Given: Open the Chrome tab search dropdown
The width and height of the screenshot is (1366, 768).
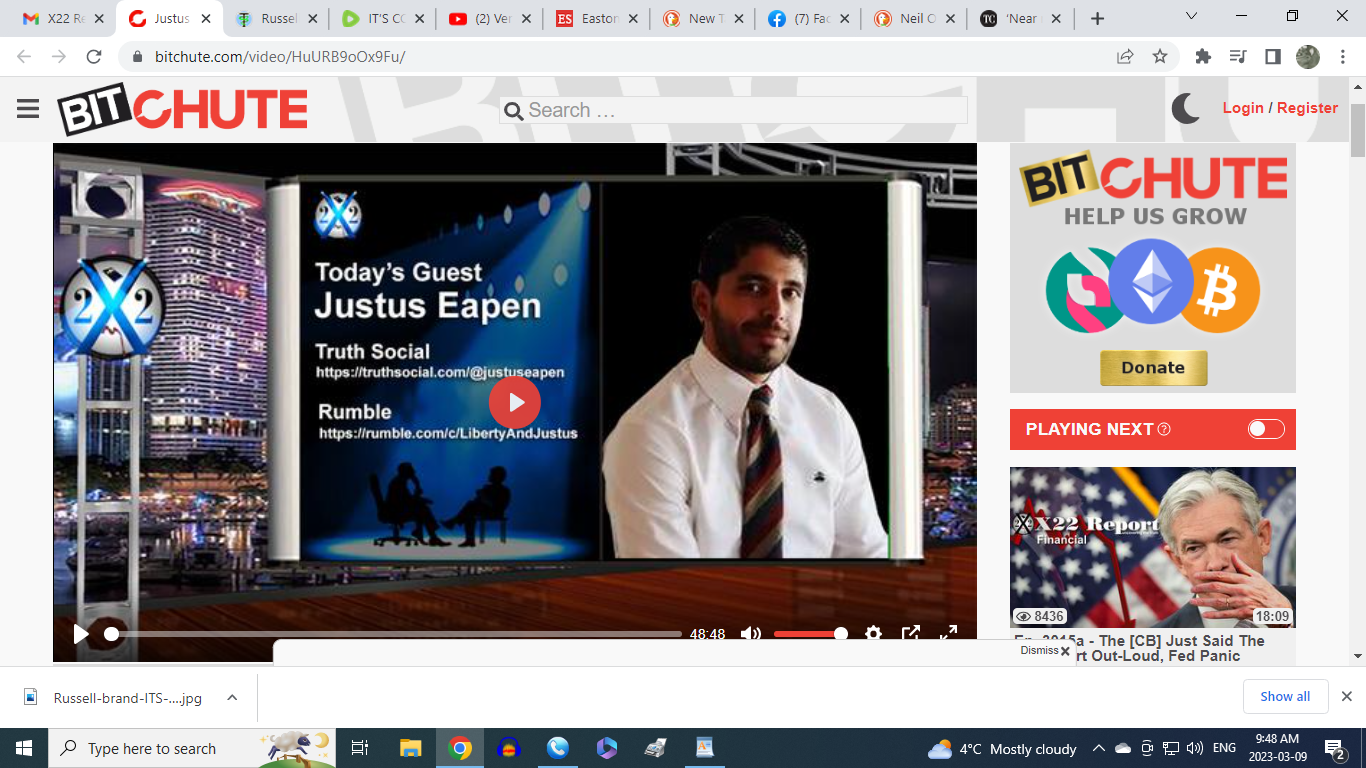Looking at the screenshot, I should (x=1191, y=17).
